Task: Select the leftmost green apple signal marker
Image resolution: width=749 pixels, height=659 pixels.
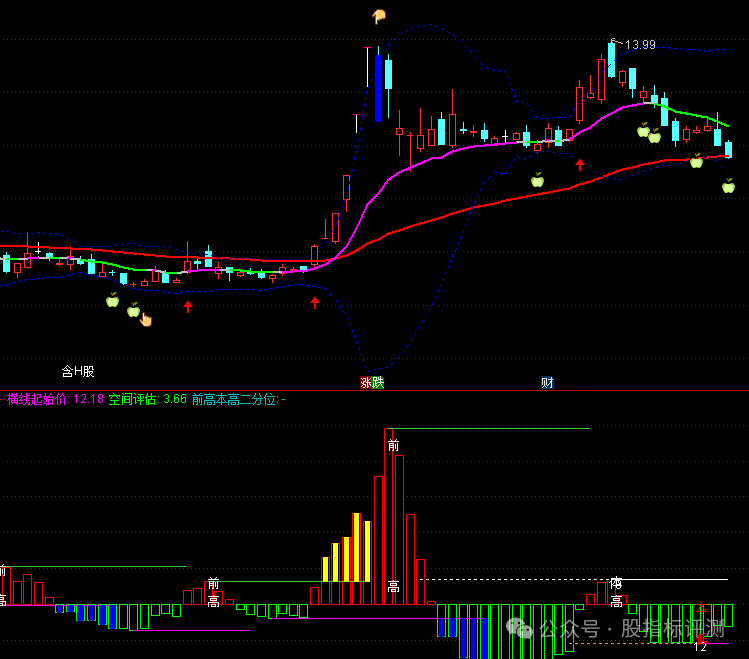Action: tap(113, 300)
